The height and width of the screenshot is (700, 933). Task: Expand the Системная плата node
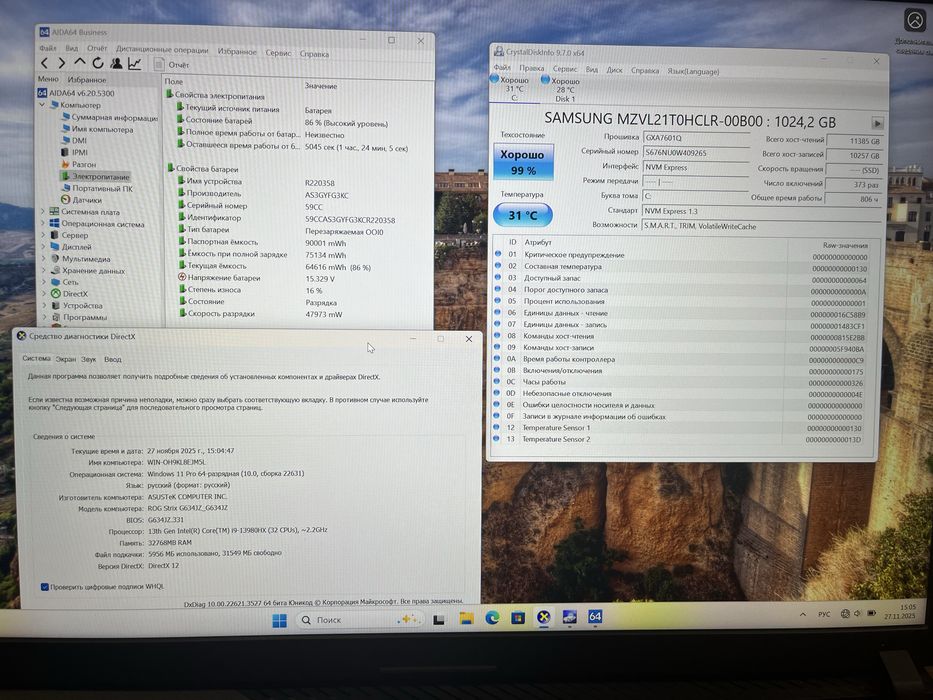(43, 211)
